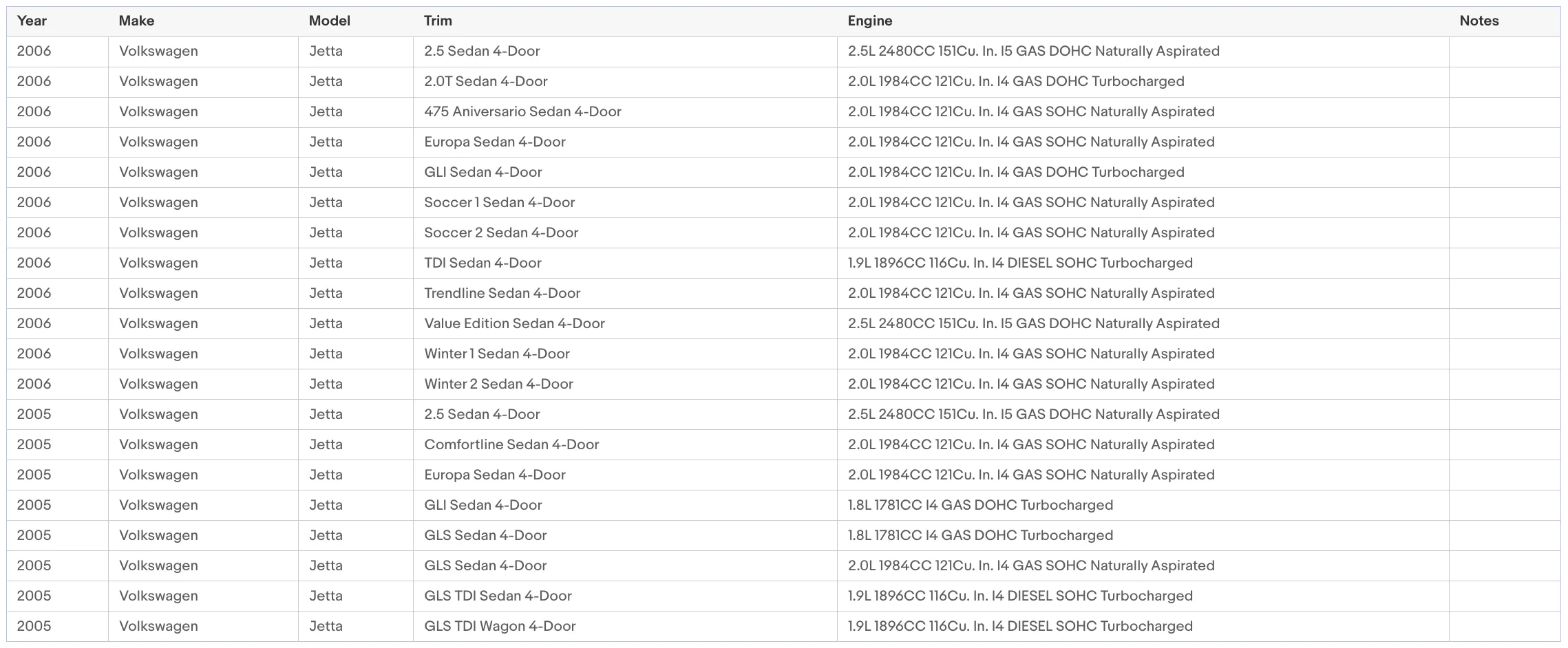Select the Value Edition Sedan 4-Door row

tap(783, 323)
